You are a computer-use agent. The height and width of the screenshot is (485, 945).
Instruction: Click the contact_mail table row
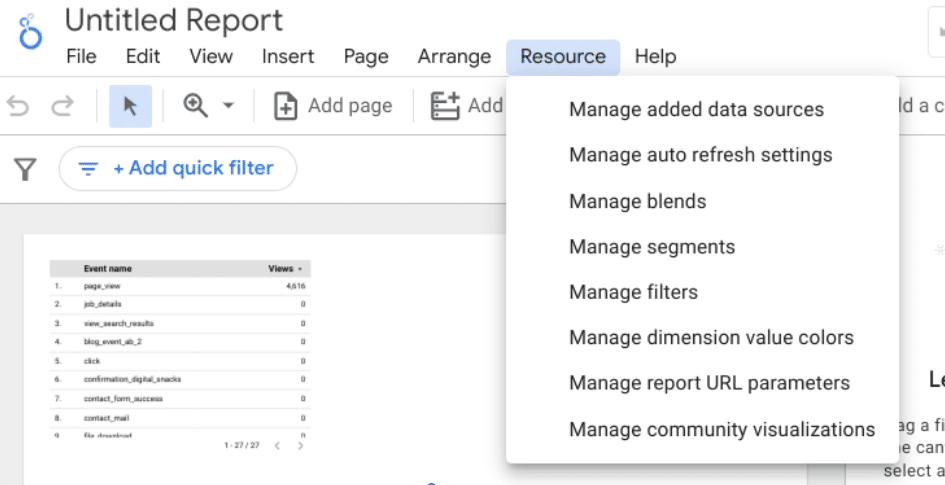click(x=180, y=418)
